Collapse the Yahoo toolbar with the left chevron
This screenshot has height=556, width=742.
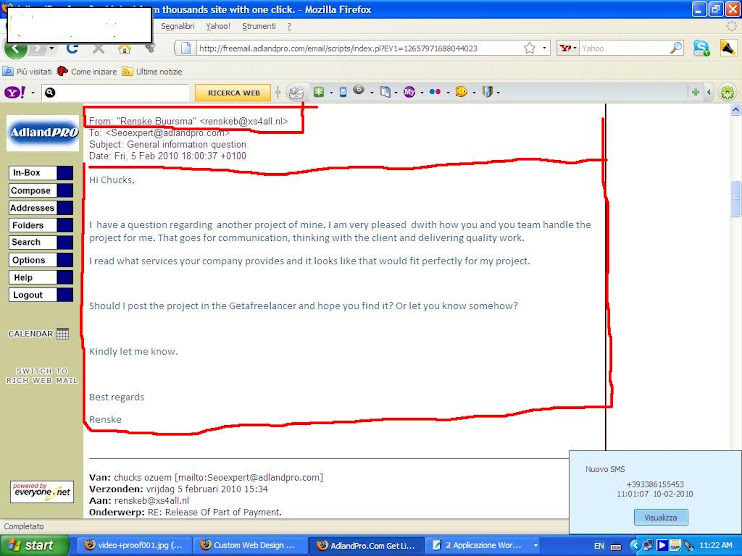point(708,92)
